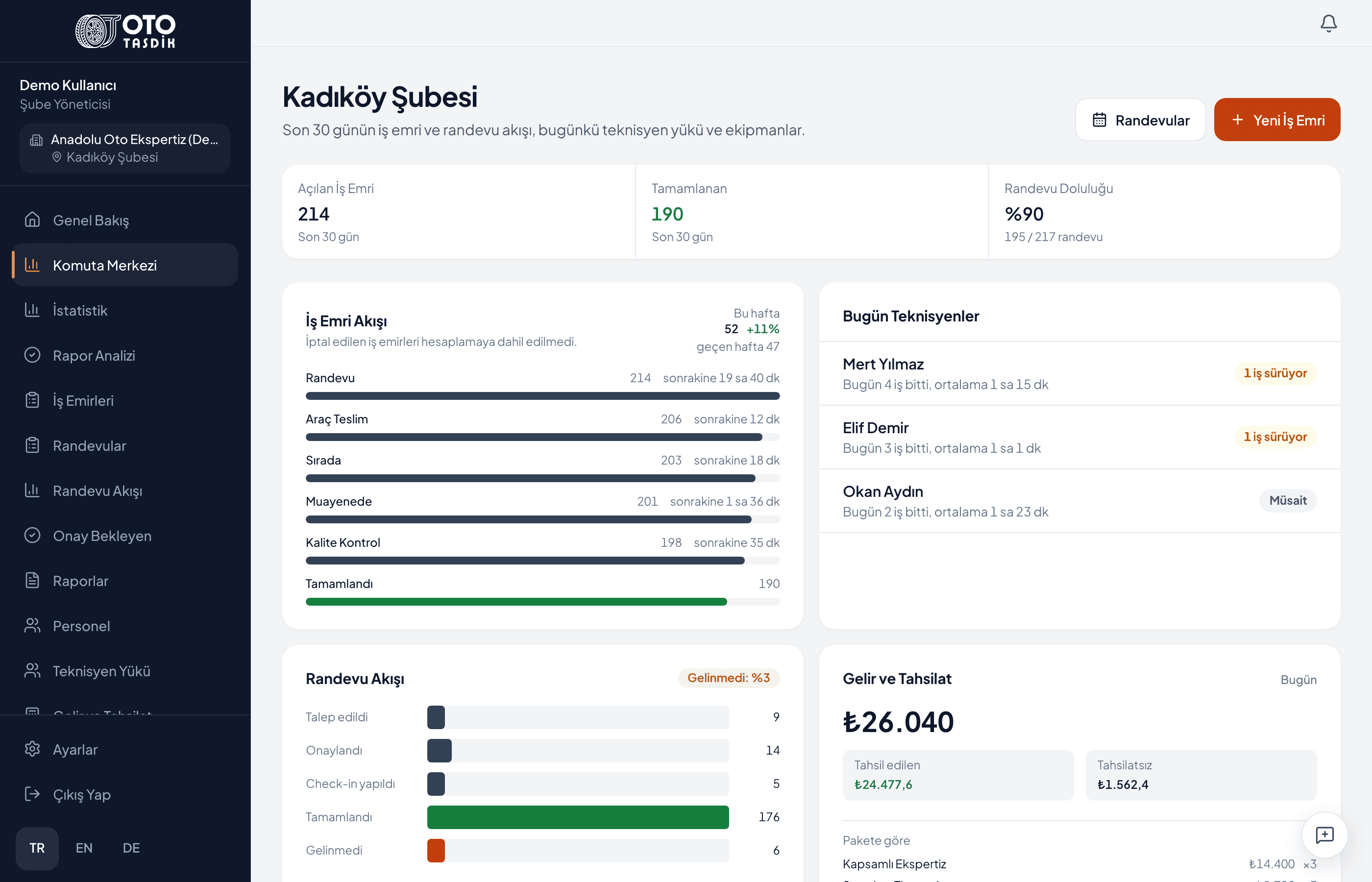Screen dimensions: 1372x882
Task: Click the İş Emirleri clipboard icon
Action: 32,400
